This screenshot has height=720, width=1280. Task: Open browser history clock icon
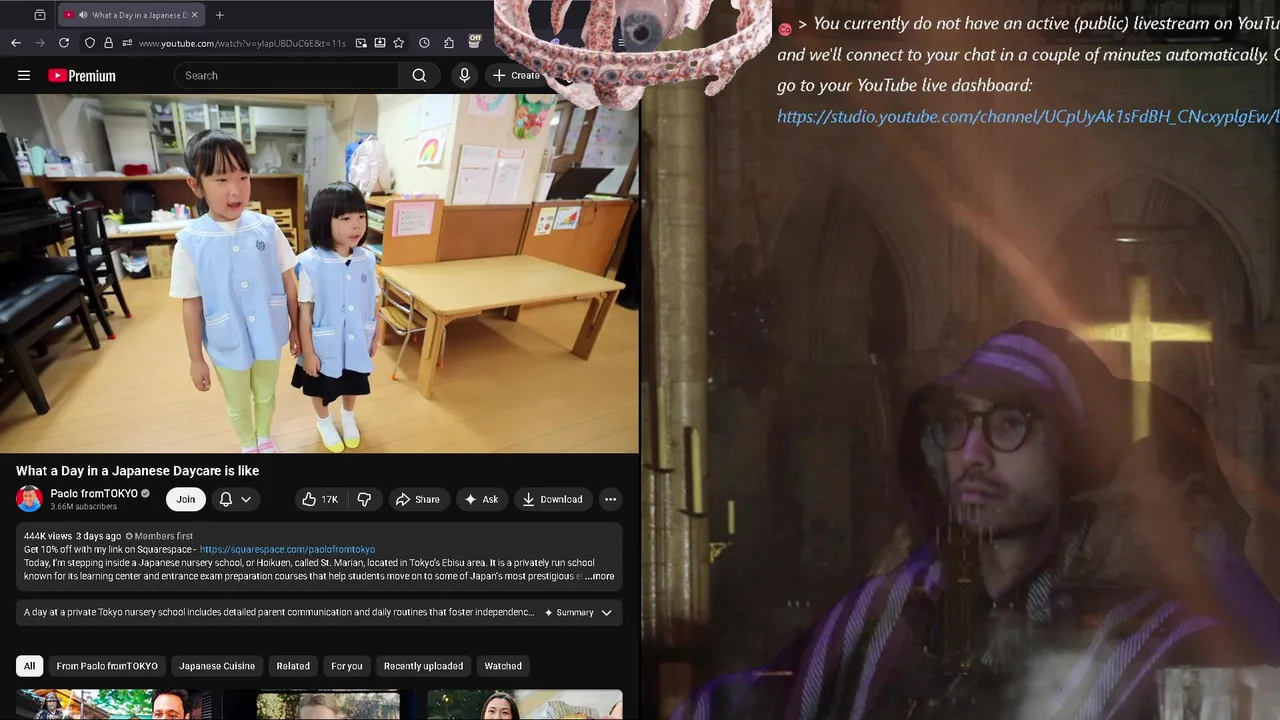pyautogui.click(x=424, y=43)
